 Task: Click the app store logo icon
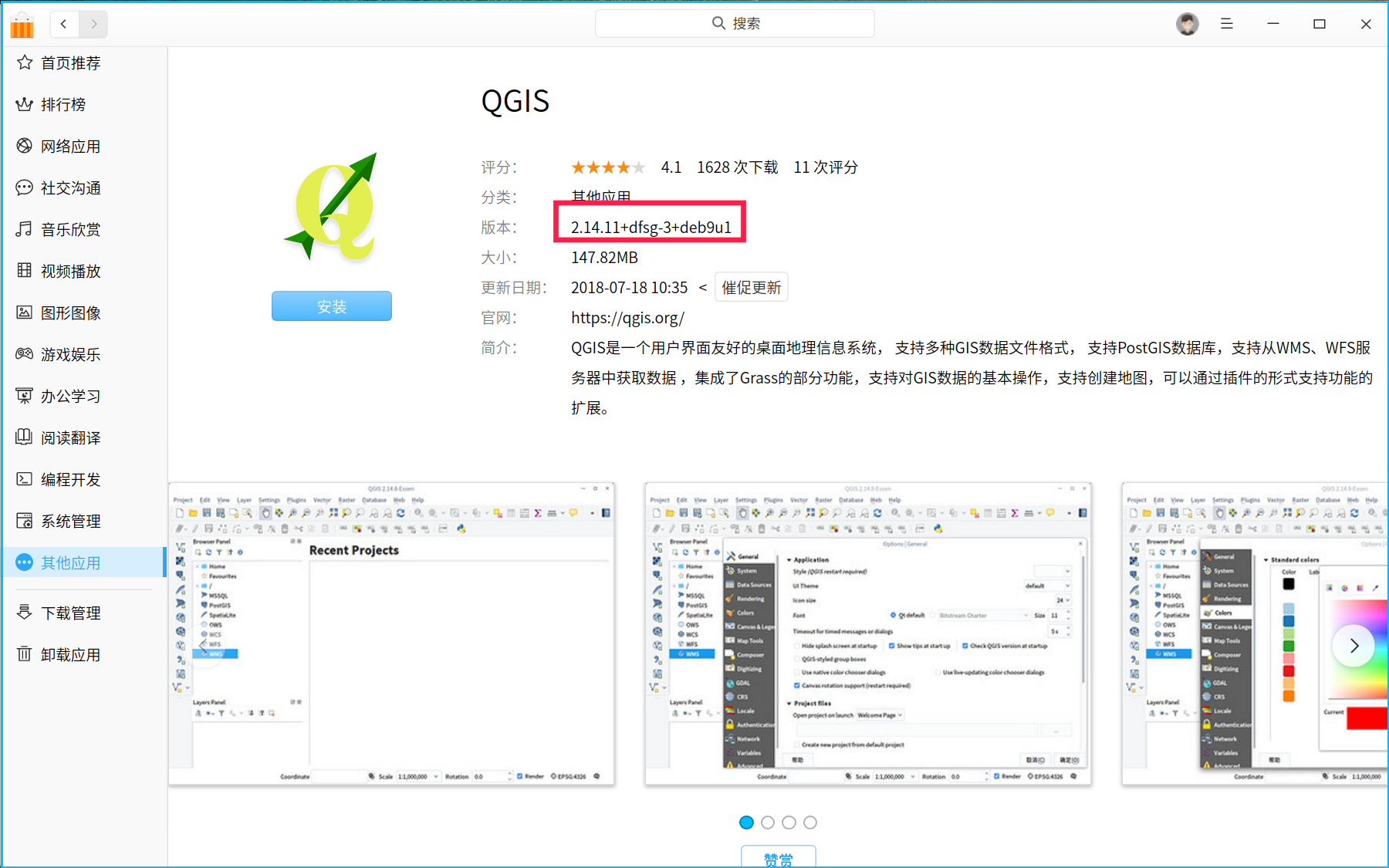(x=22, y=24)
